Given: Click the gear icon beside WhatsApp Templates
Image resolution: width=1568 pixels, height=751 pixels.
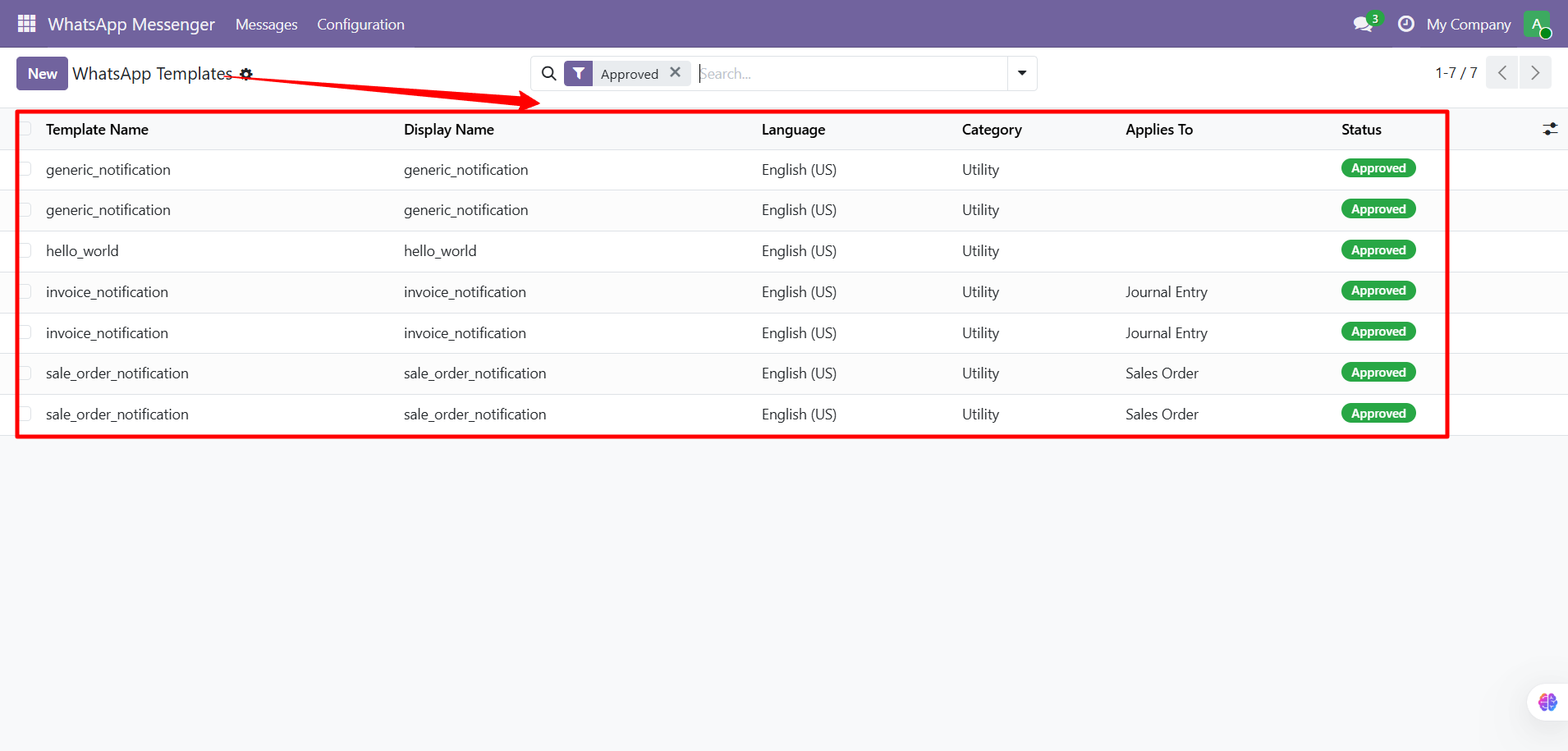Looking at the screenshot, I should [246, 74].
